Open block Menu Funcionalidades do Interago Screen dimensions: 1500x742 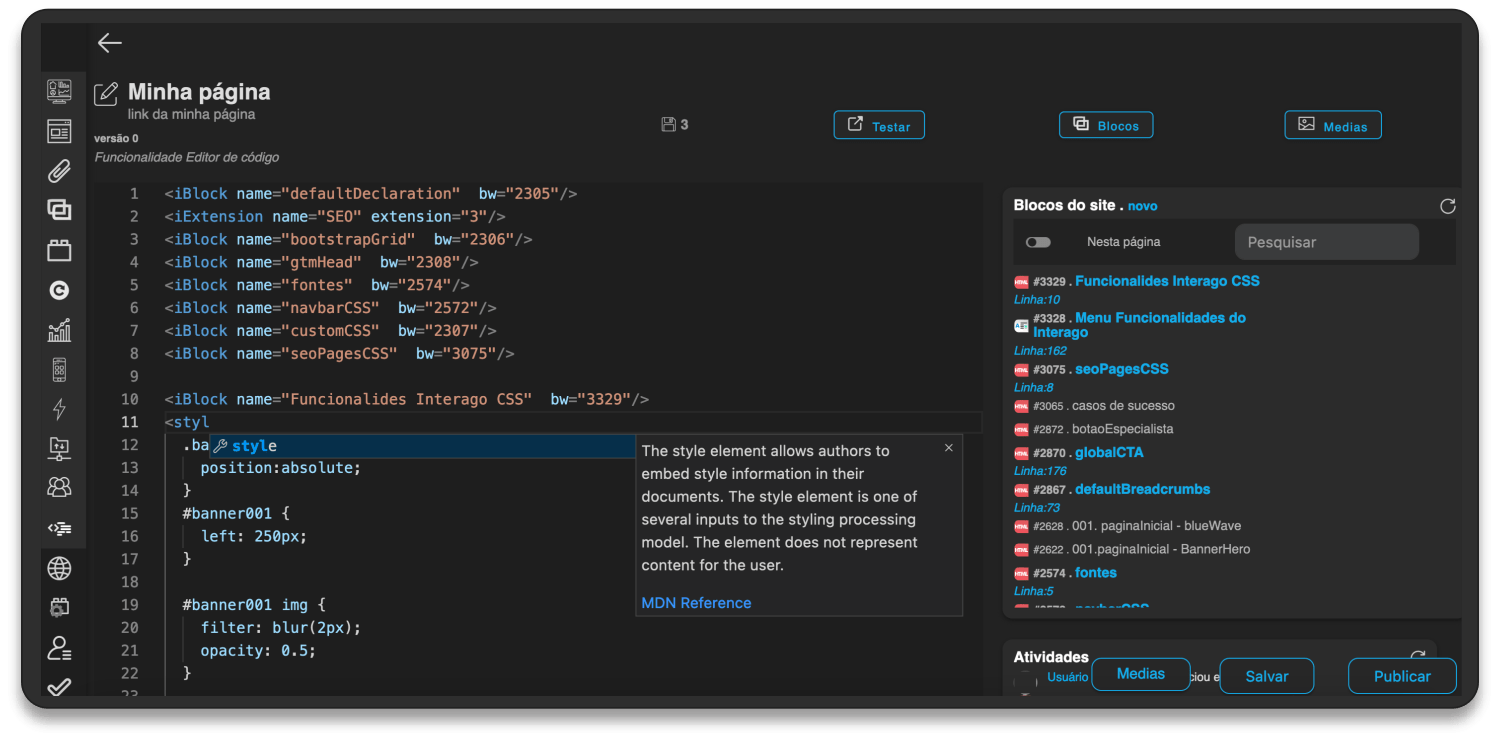[x=1141, y=325]
